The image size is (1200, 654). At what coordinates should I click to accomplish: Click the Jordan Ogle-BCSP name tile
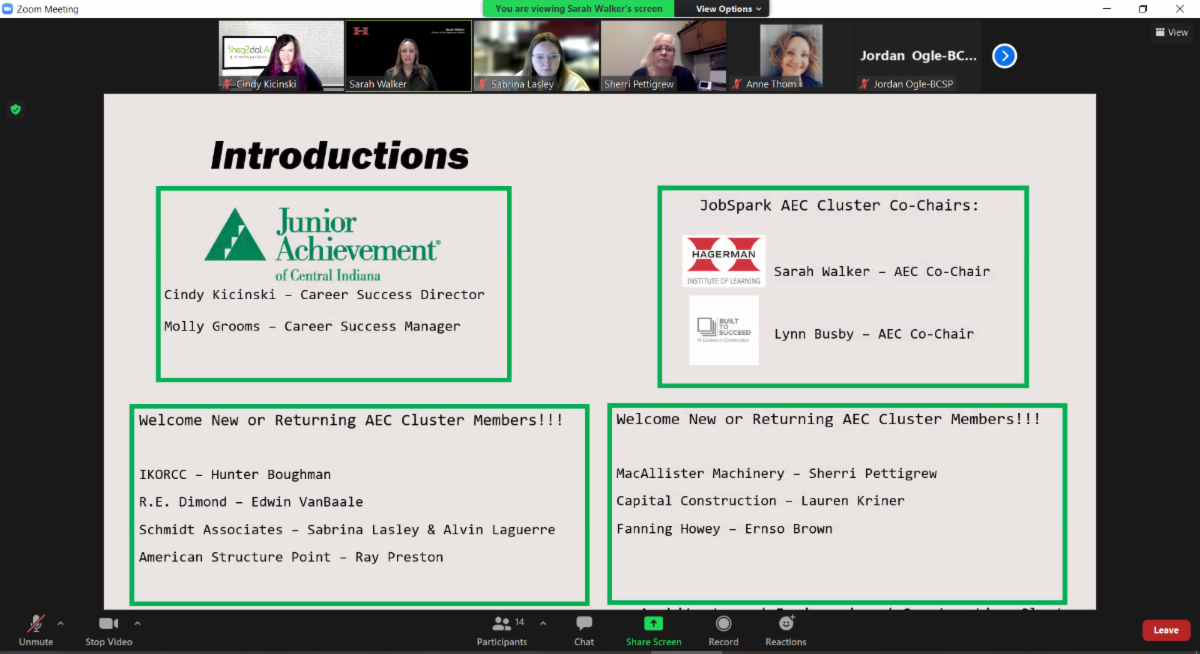pos(917,57)
